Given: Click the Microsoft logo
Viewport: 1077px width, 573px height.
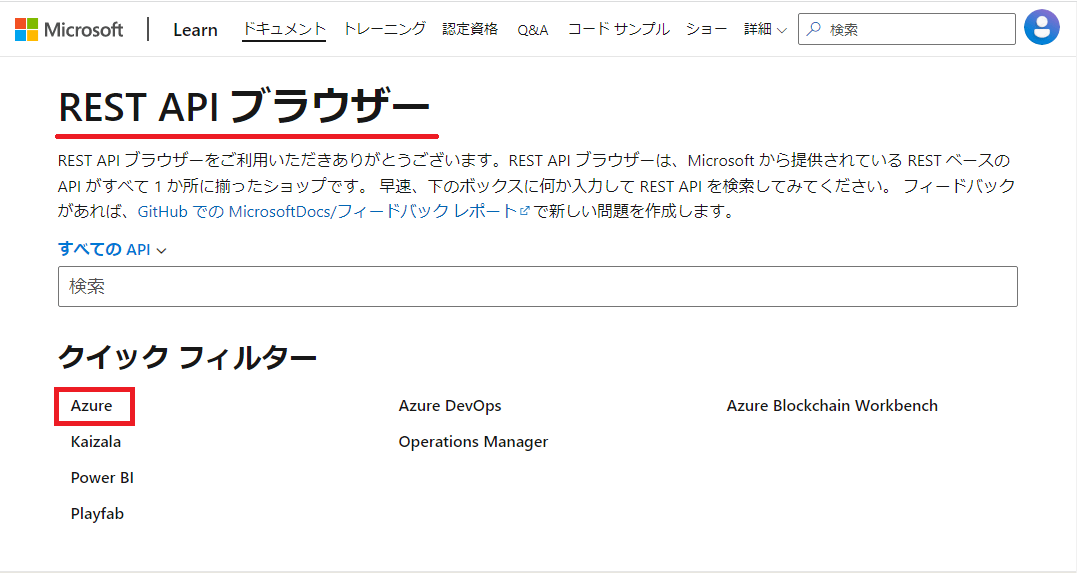Looking at the screenshot, I should pos(69,30).
